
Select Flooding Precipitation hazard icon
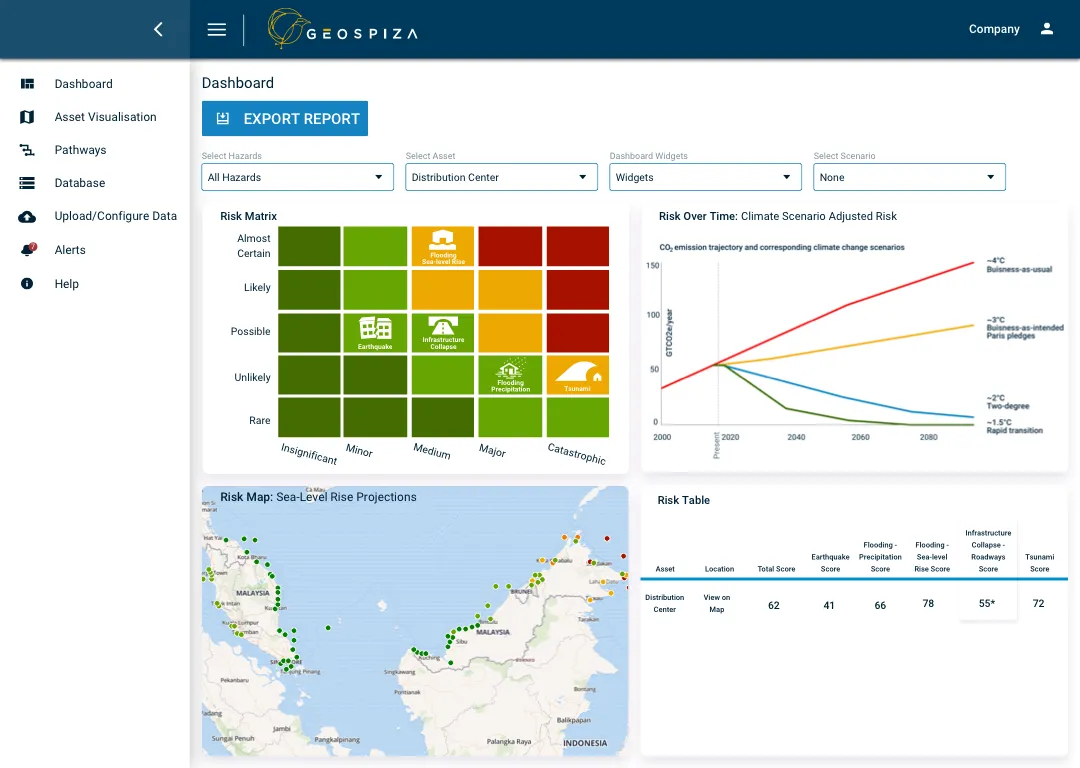click(x=510, y=375)
